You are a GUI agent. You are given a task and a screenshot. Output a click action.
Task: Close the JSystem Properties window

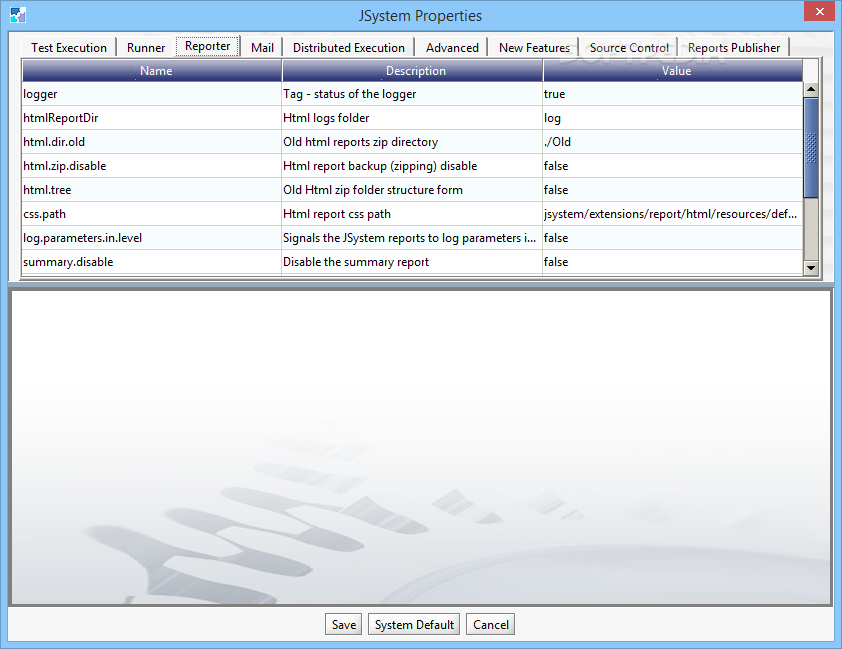[x=819, y=11]
